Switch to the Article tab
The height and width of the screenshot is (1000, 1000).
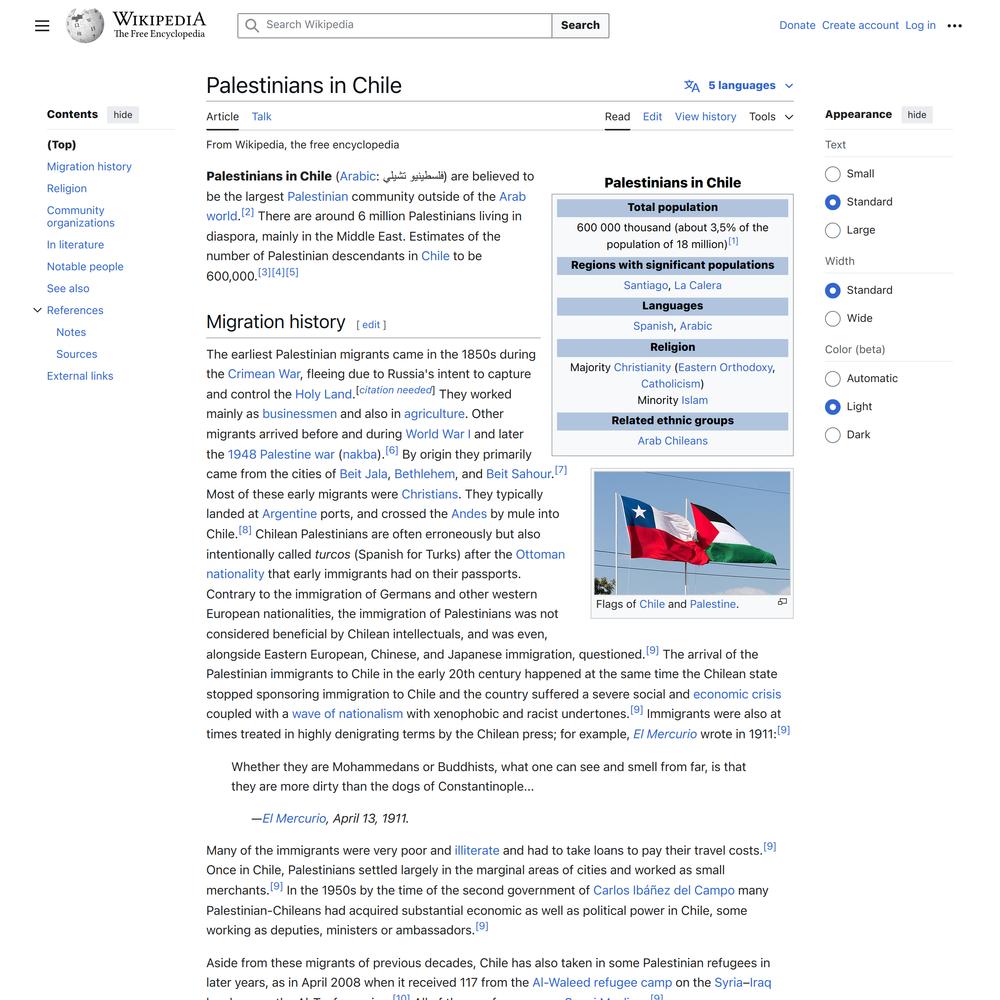coord(222,117)
